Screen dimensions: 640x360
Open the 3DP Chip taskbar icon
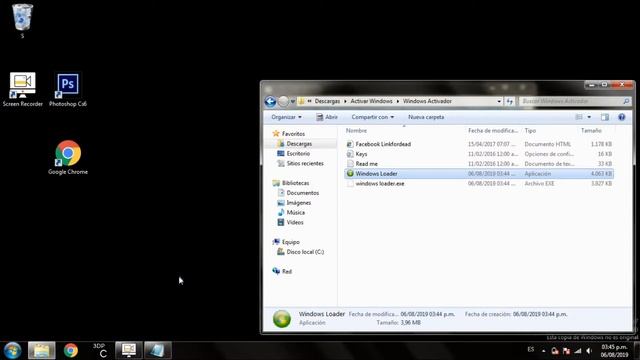(x=100, y=351)
